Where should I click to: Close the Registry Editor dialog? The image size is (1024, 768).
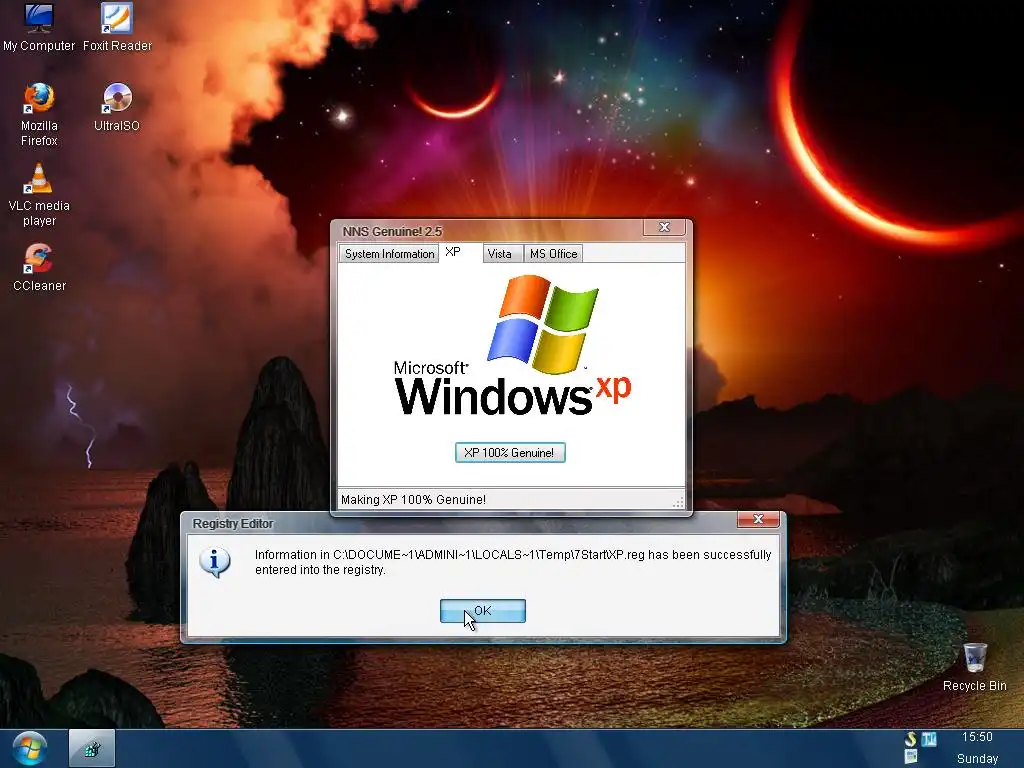pos(758,519)
